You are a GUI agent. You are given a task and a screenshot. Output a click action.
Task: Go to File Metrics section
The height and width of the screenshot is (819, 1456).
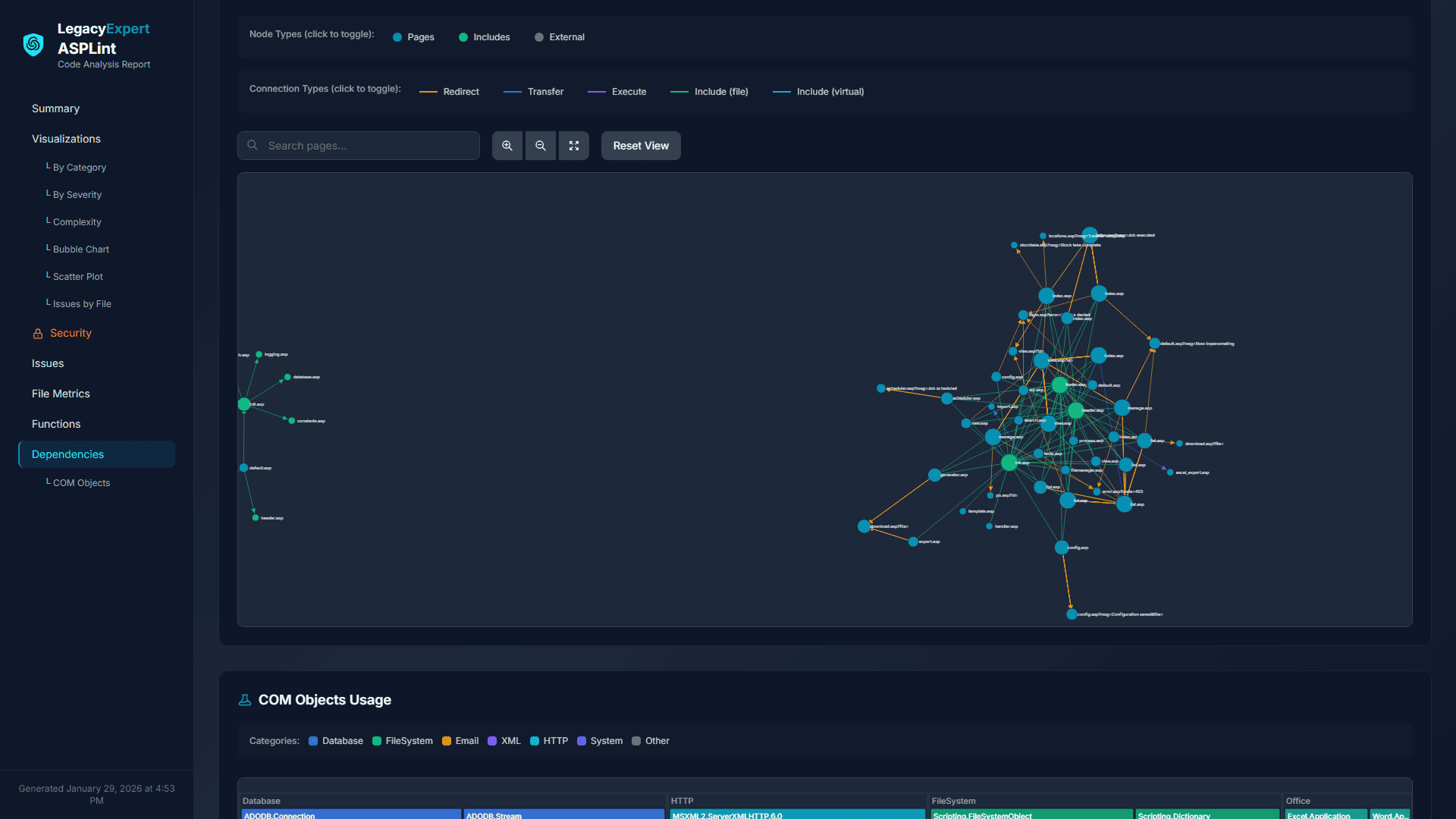pyautogui.click(x=61, y=394)
